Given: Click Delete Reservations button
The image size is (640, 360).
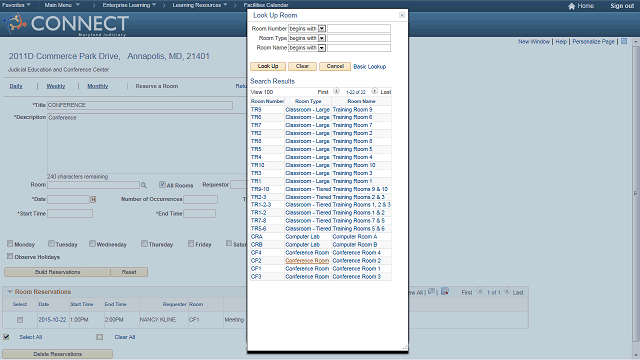Looking at the screenshot, I should click(x=58, y=354).
